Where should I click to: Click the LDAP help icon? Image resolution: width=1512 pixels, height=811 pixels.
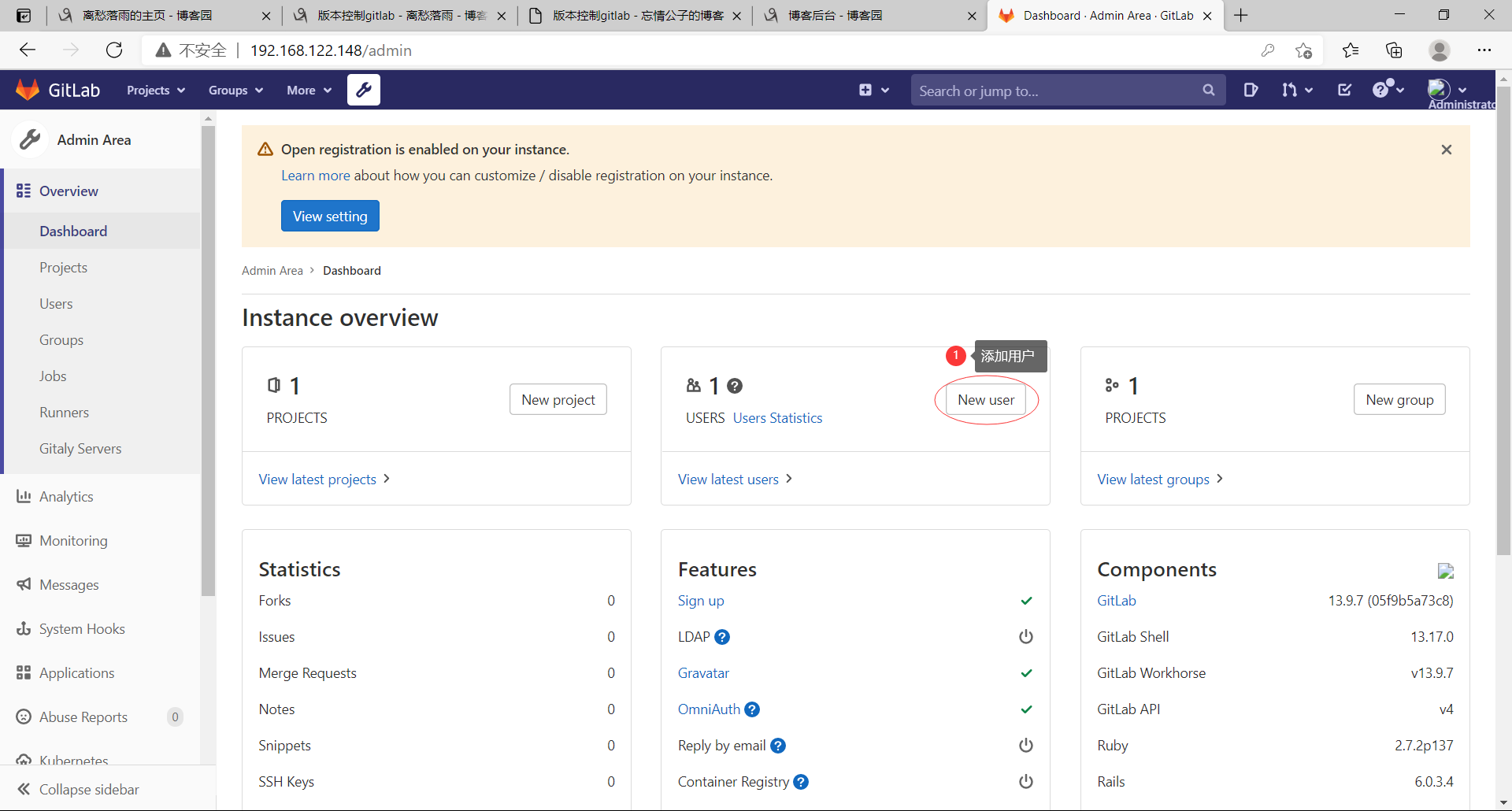[722, 637]
